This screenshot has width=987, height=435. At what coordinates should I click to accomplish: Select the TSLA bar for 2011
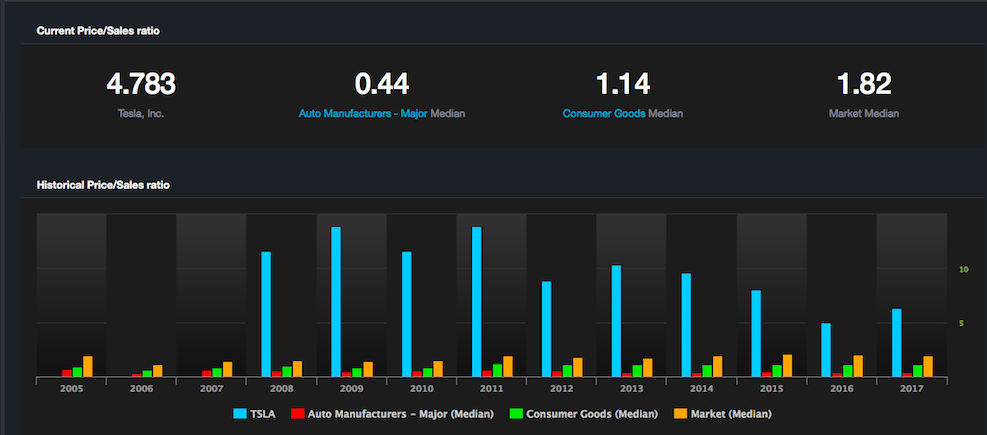pos(477,302)
